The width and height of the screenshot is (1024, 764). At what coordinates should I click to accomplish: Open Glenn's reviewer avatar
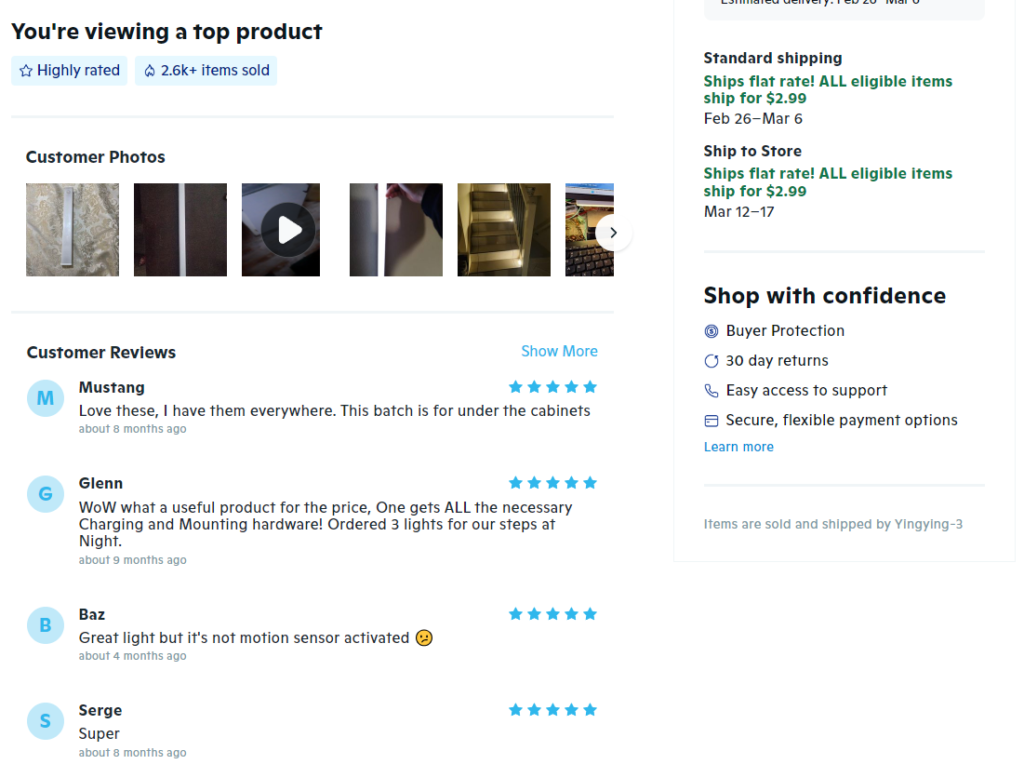[x=45, y=494]
